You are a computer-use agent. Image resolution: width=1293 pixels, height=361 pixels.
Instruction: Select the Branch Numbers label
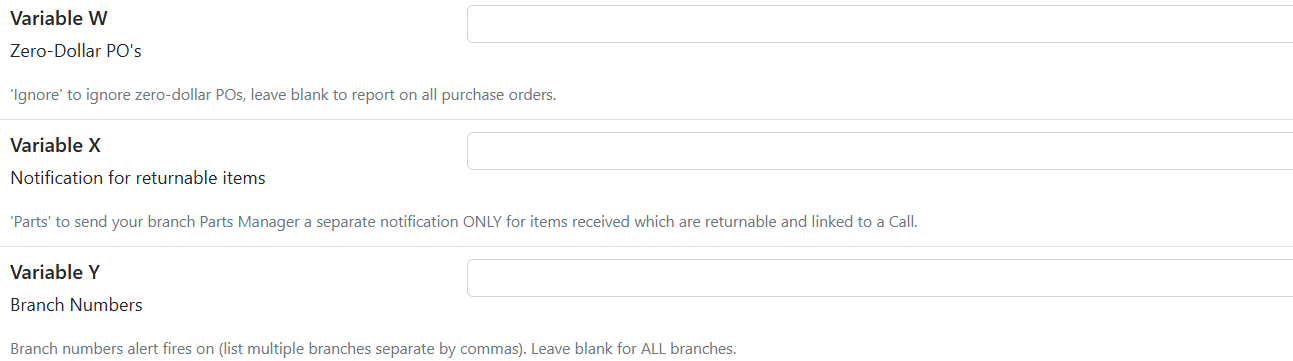[76, 305]
